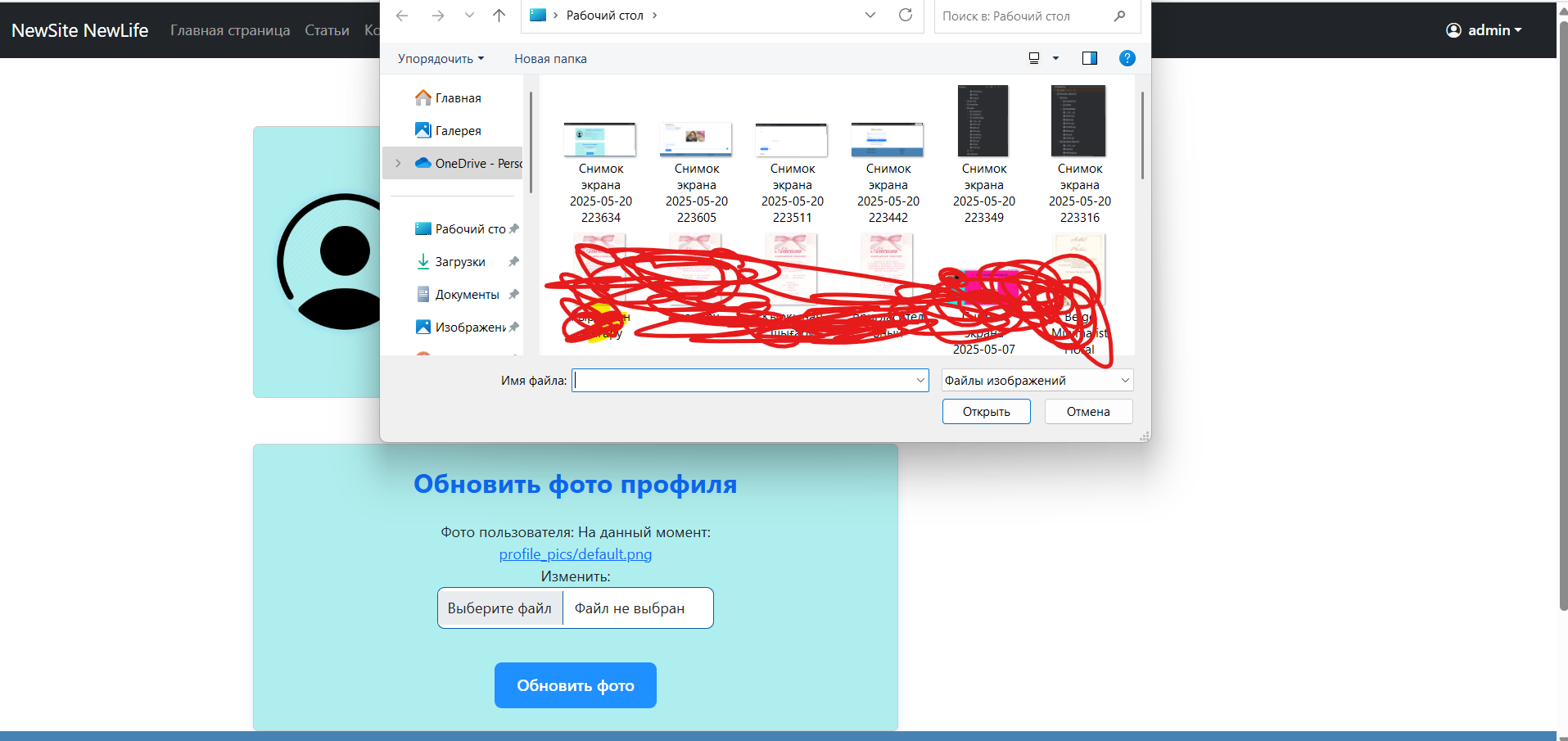Expand the OneDrive - Personal node

[399, 163]
